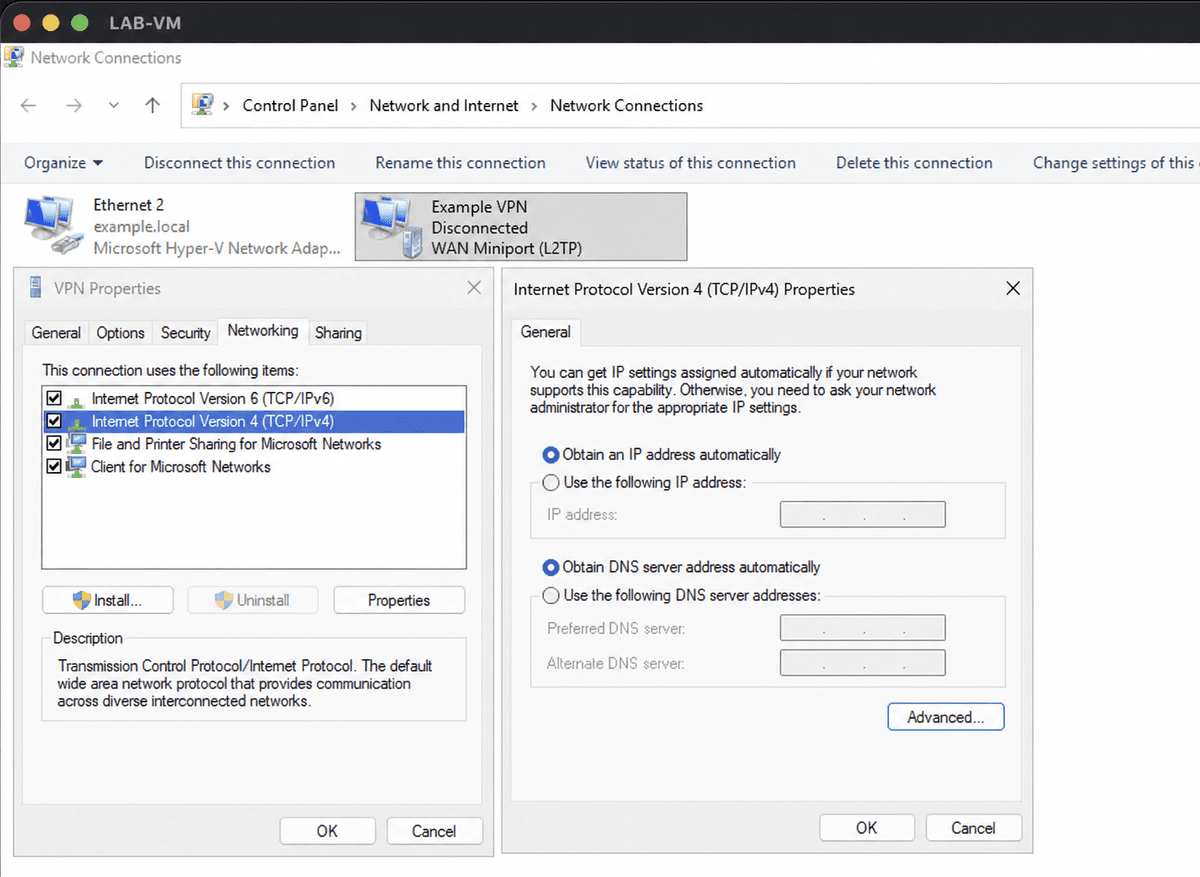The image size is (1200, 877).
Task: Go up one level with the Up arrow
Action: point(152,105)
